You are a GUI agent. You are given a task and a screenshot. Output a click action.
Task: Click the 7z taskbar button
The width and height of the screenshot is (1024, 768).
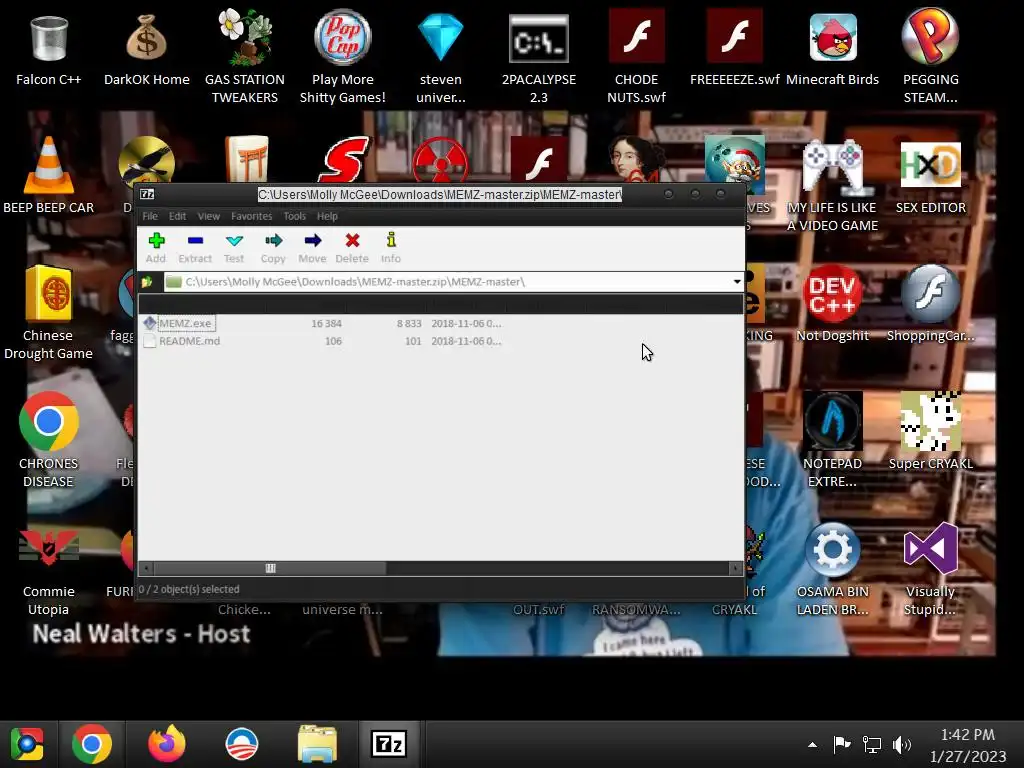click(x=389, y=744)
